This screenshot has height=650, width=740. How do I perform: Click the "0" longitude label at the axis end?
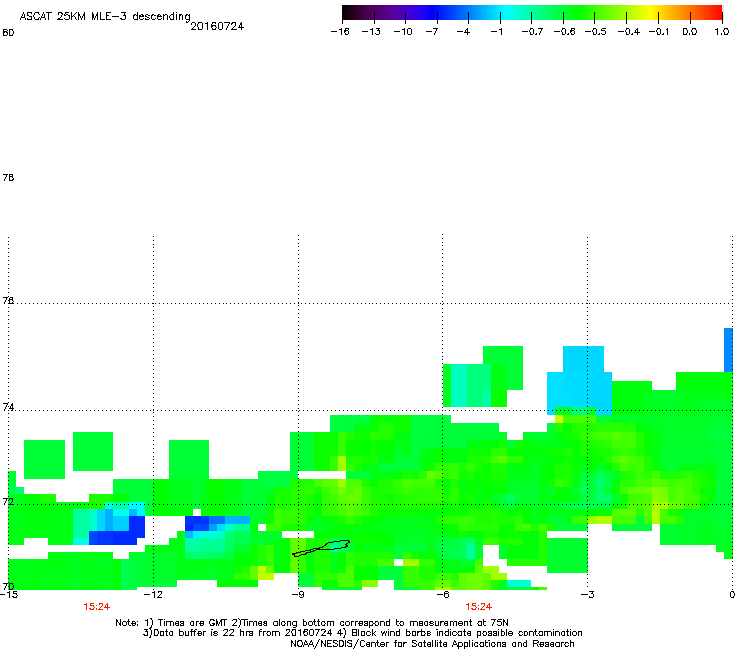[x=732, y=594]
